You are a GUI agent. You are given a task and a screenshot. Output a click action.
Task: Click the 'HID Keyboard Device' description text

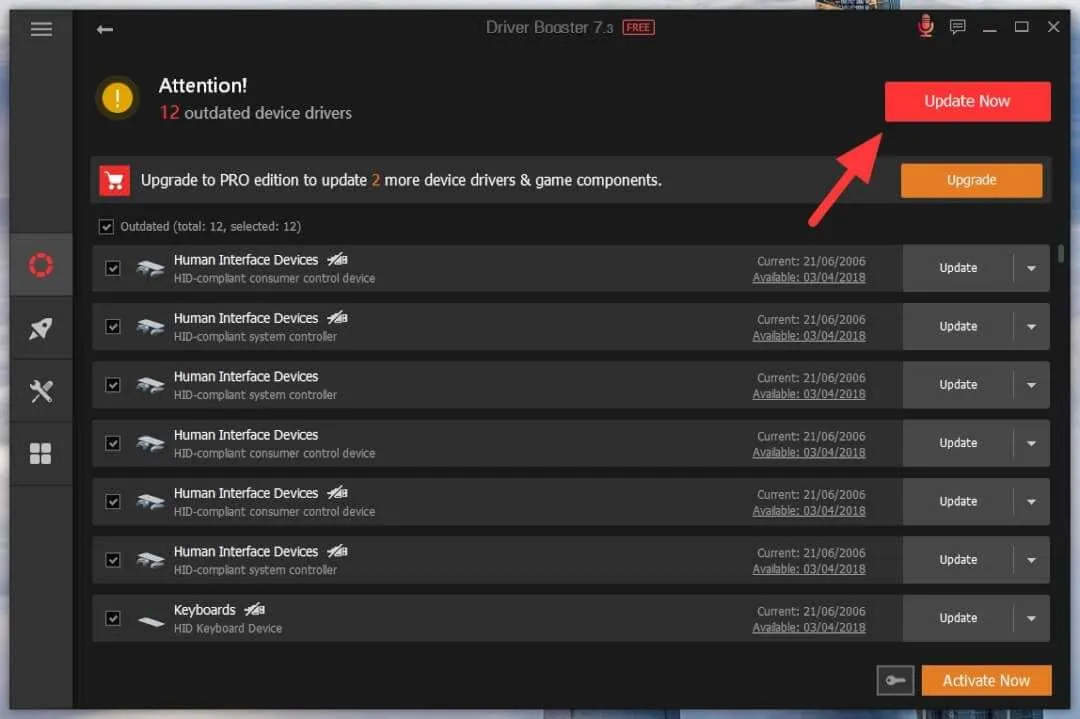click(x=228, y=628)
